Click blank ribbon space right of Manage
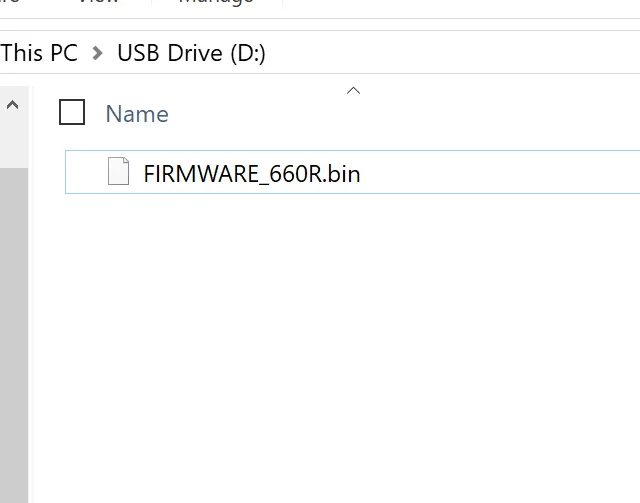Image resolution: width=640 pixels, height=503 pixels. coord(450,4)
